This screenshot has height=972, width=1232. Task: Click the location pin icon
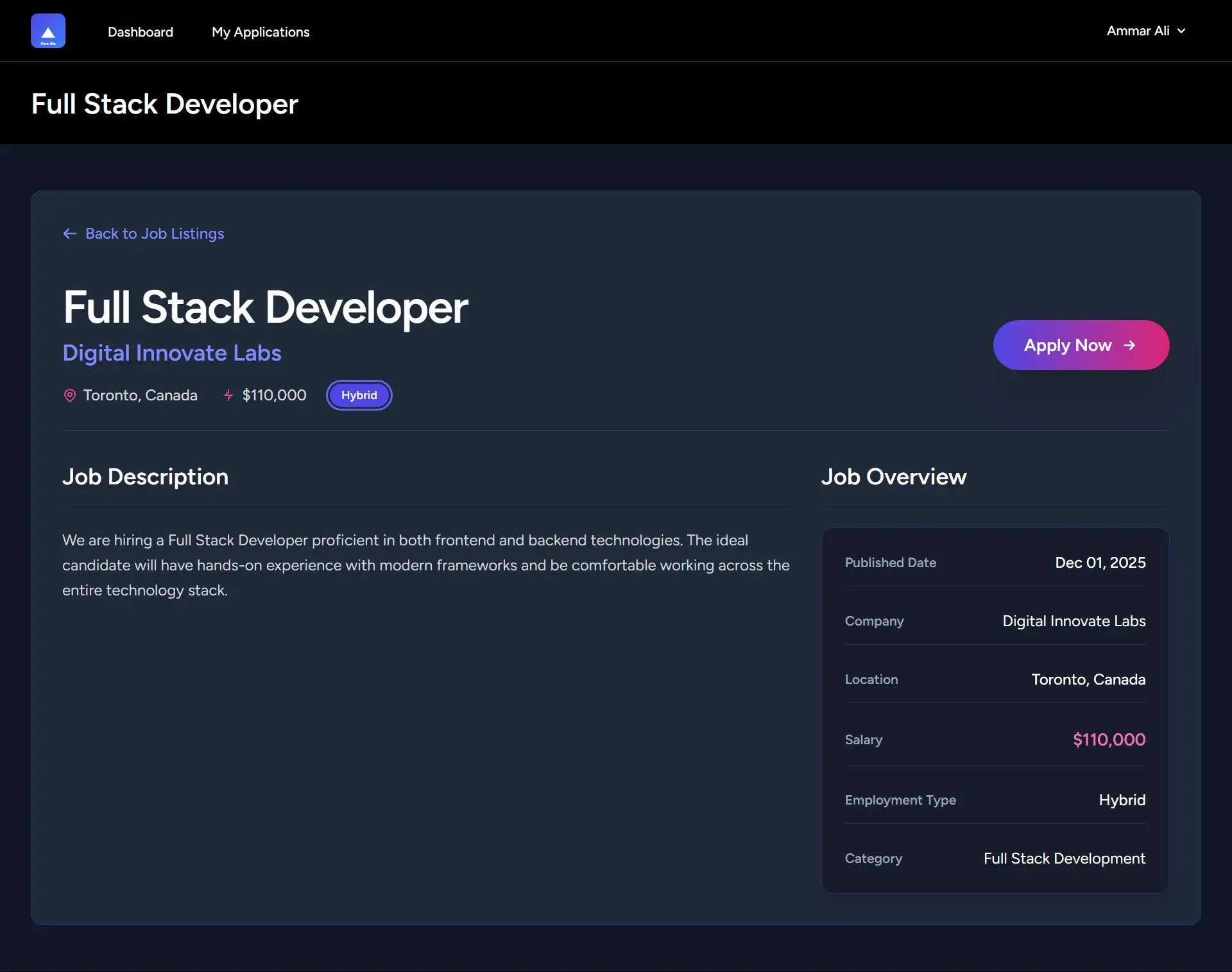click(x=70, y=395)
